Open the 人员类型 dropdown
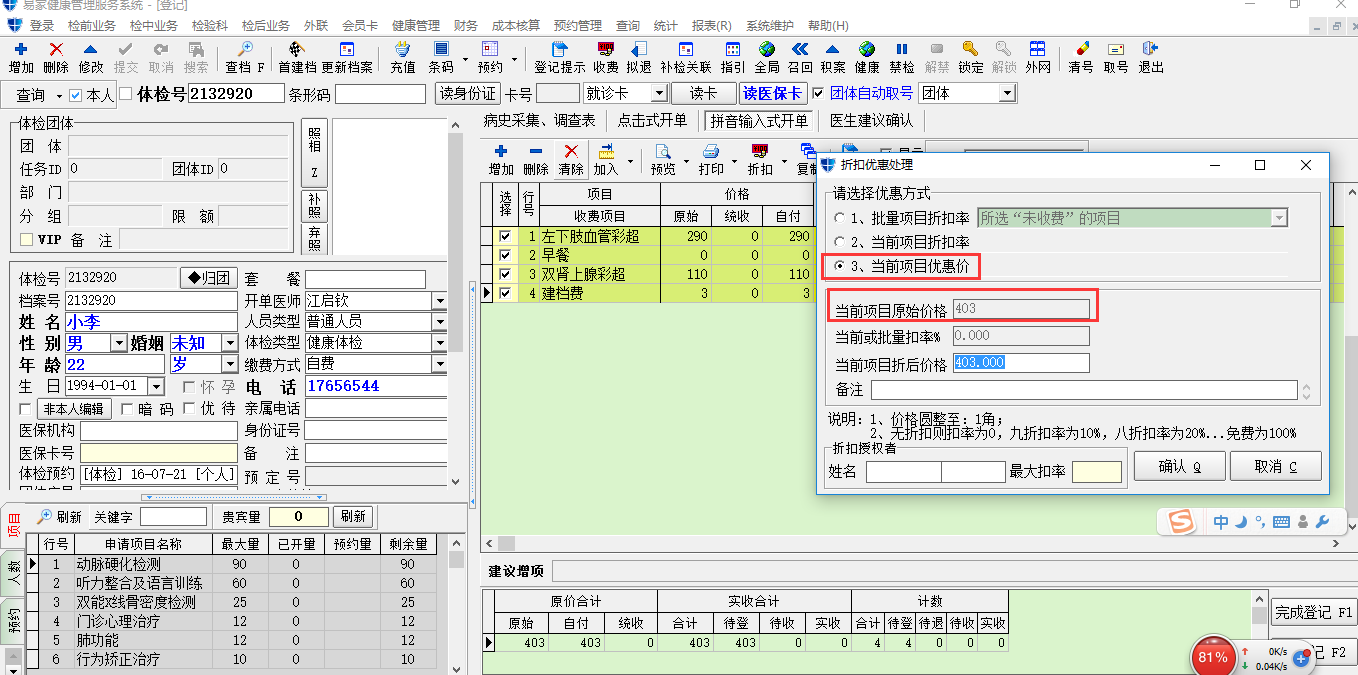The height and width of the screenshot is (675, 1358). [x=439, y=322]
